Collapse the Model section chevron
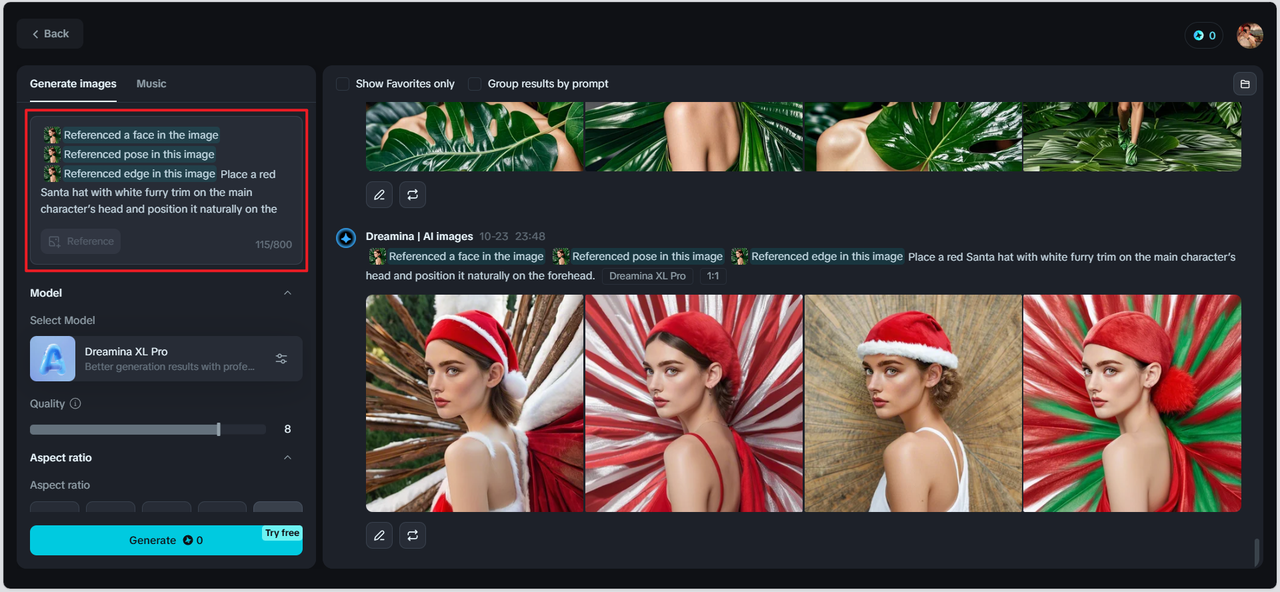 pos(288,293)
